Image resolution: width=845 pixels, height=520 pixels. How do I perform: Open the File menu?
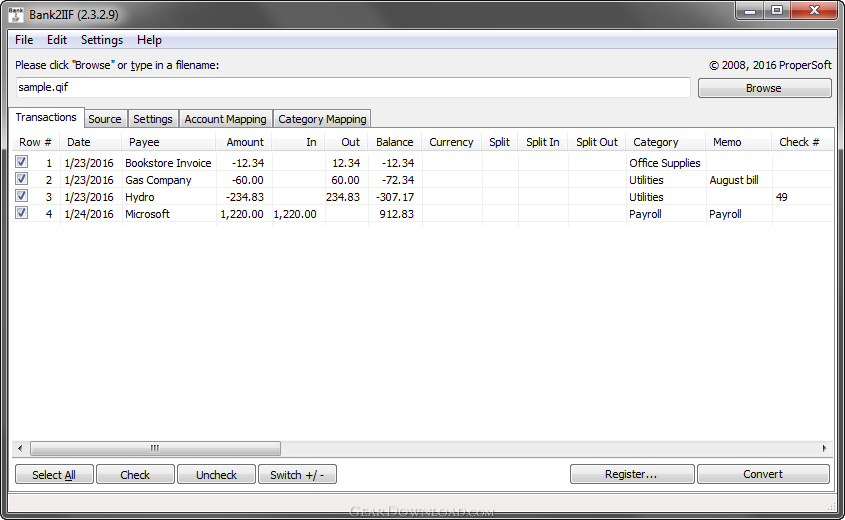(x=24, y=40)
